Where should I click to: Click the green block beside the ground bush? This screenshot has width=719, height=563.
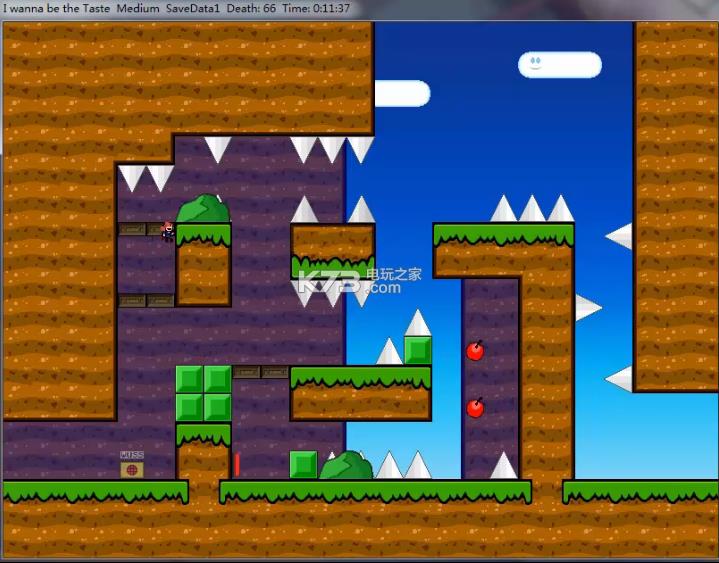click(303, 465)
